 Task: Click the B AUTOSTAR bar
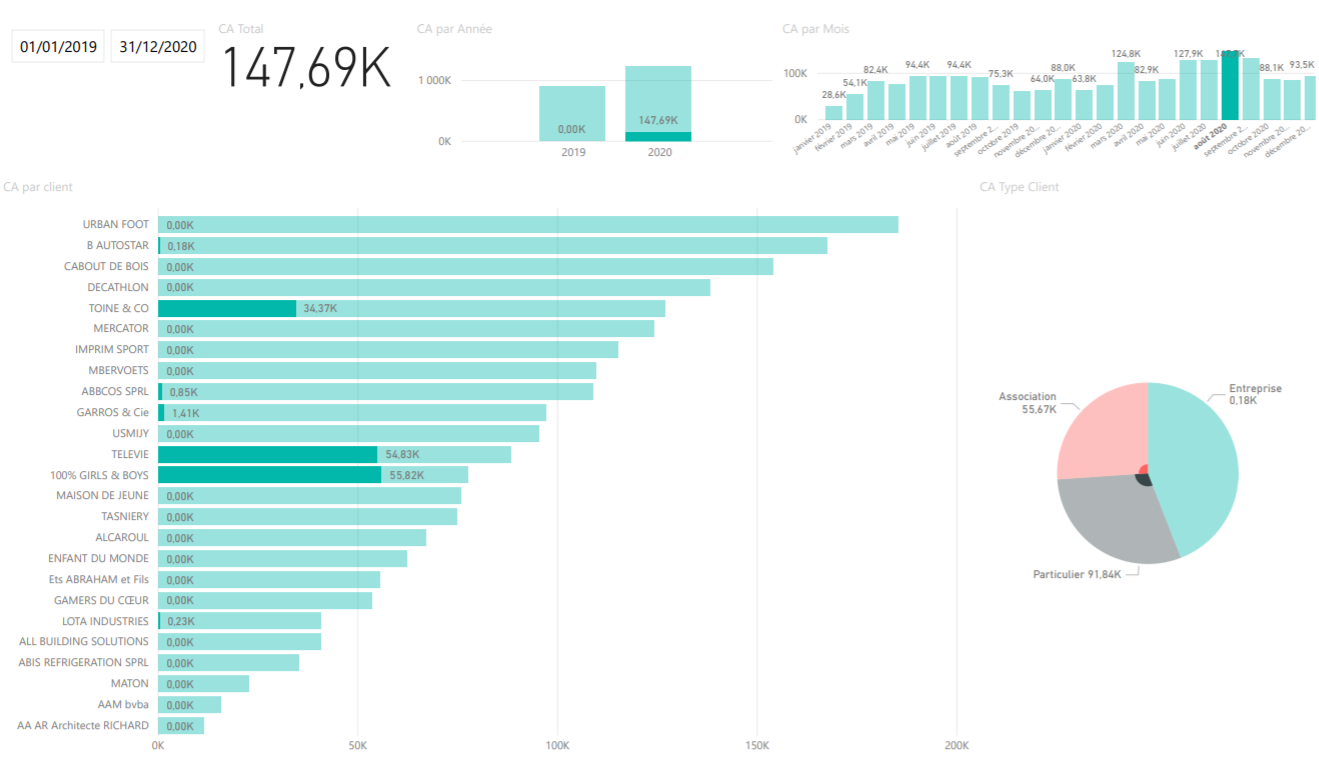[492, 246]
